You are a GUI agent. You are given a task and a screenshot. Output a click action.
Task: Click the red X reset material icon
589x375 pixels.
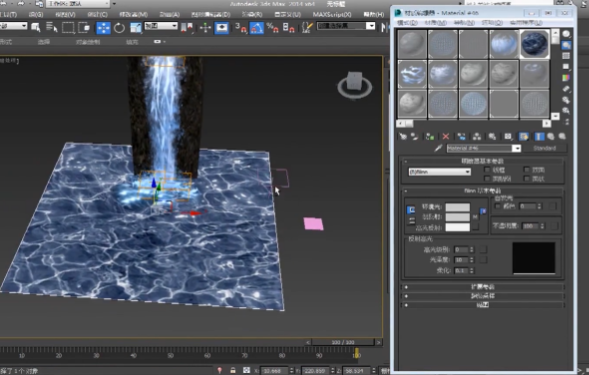pos(446,136)
